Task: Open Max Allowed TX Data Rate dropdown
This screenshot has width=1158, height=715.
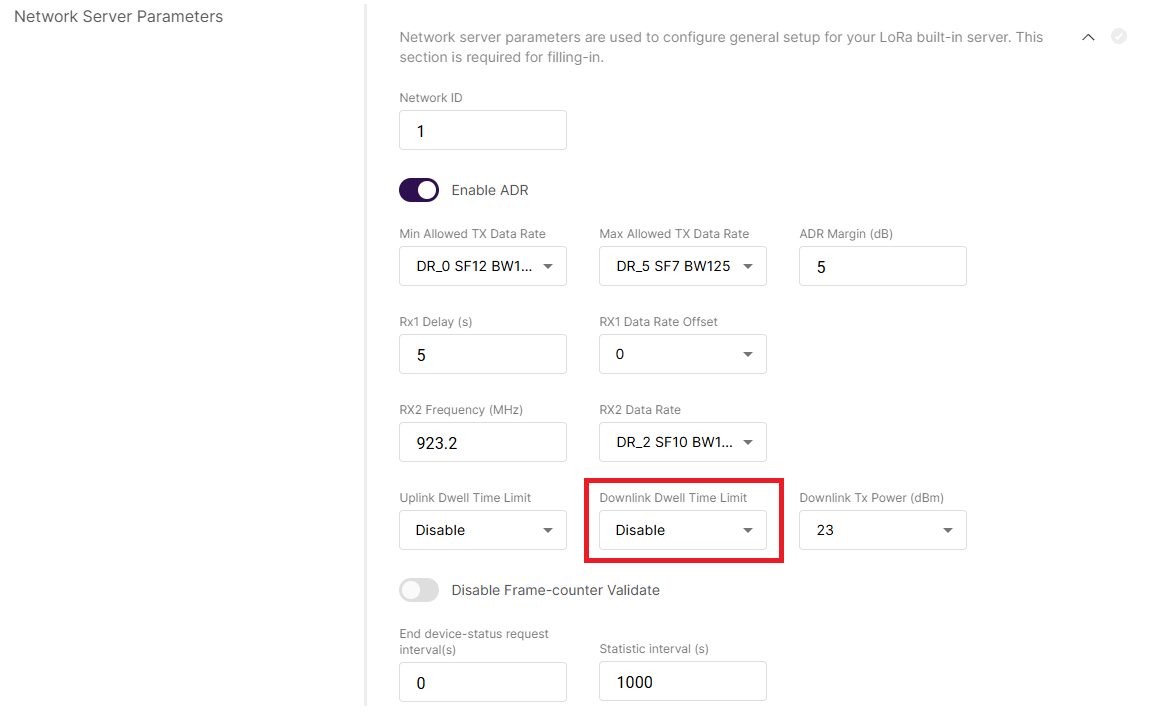Action: point(683,267)
